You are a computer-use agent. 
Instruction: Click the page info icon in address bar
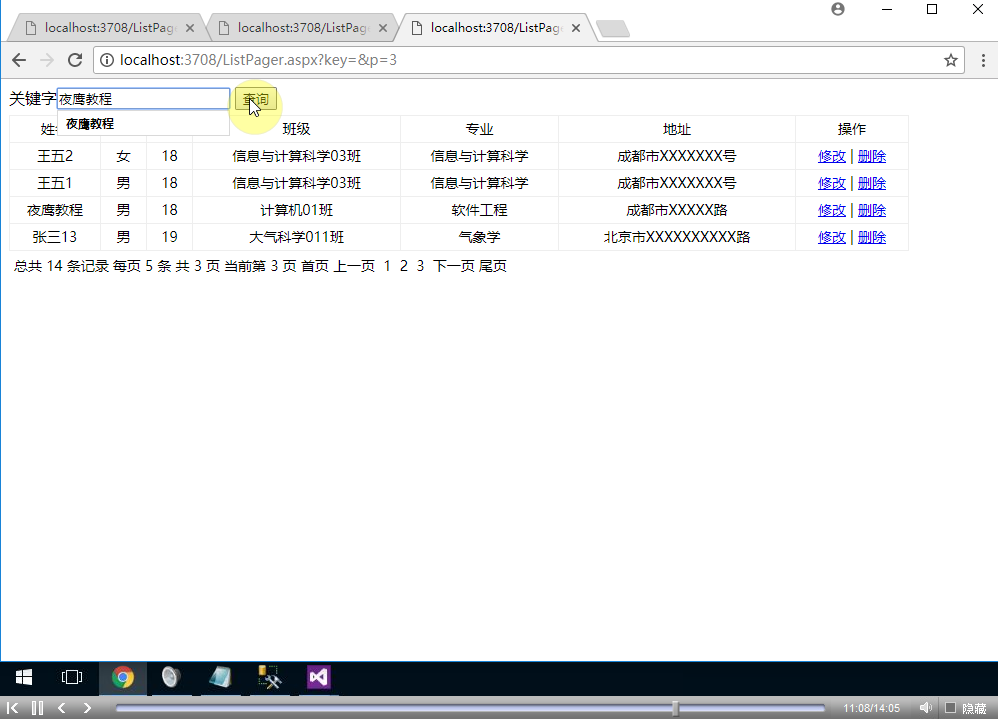pos(106,60)
